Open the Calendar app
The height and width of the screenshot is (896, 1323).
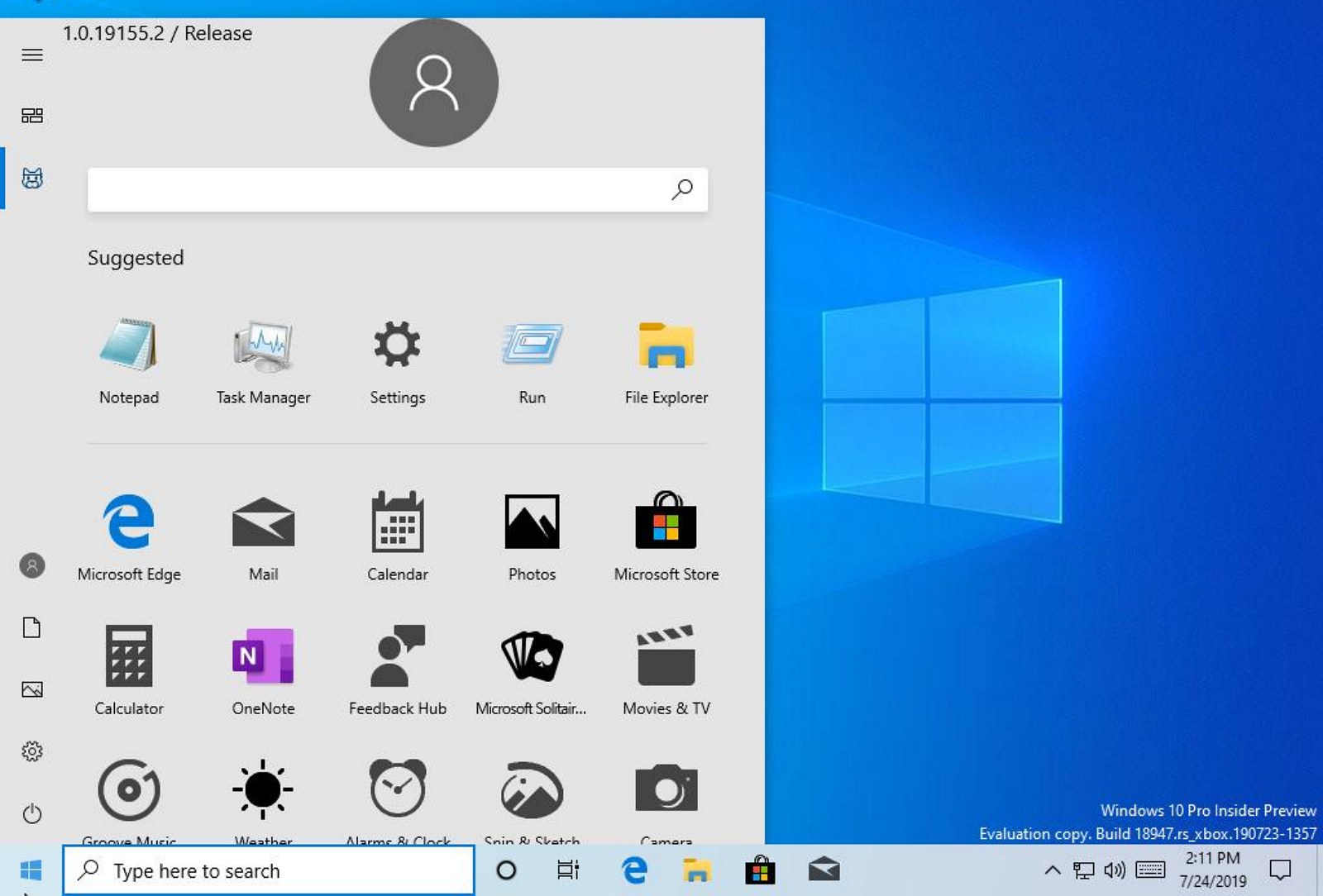[x=397, y=537]
